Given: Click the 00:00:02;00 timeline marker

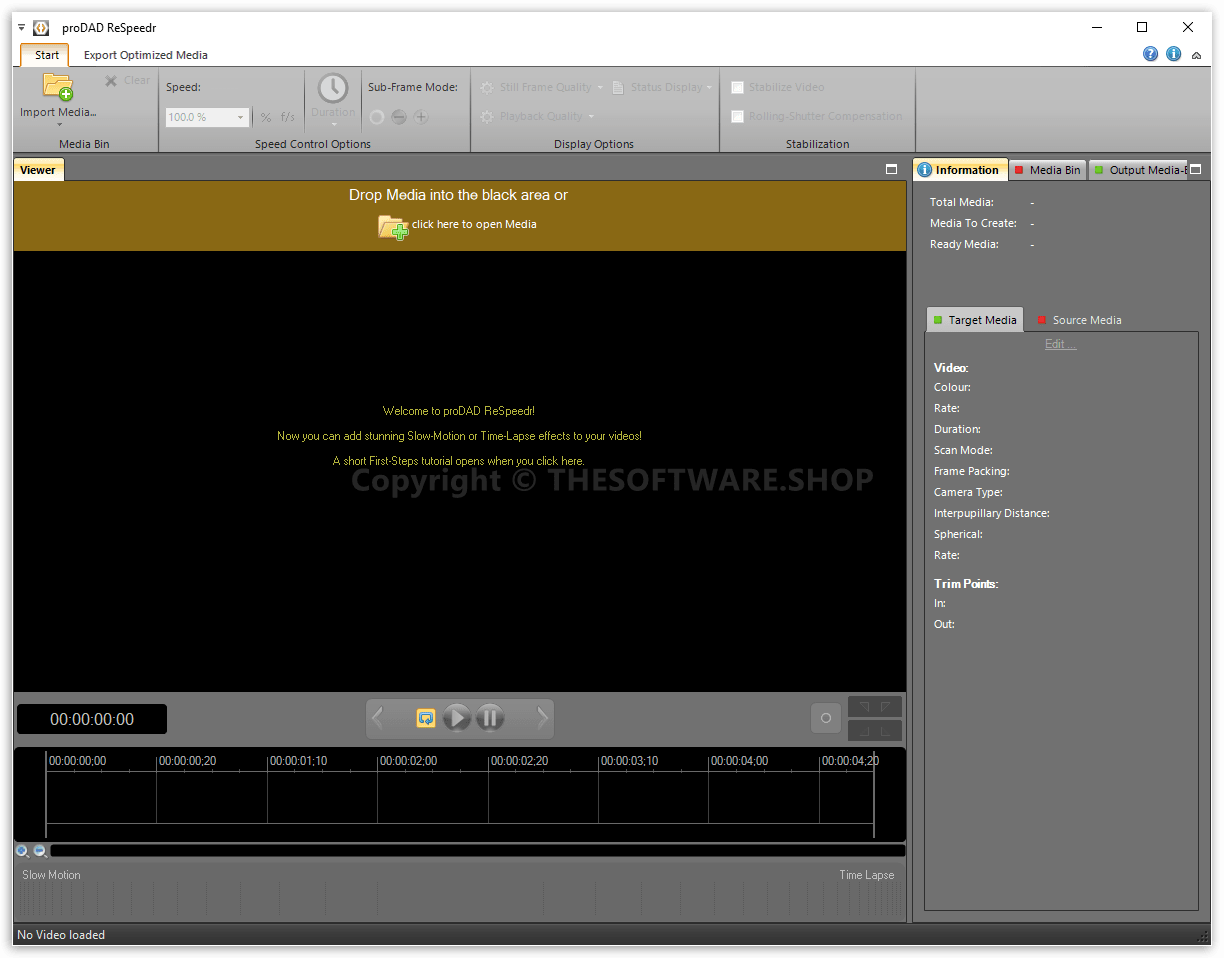Looking at the screenshot, I should tap(408, 761).
